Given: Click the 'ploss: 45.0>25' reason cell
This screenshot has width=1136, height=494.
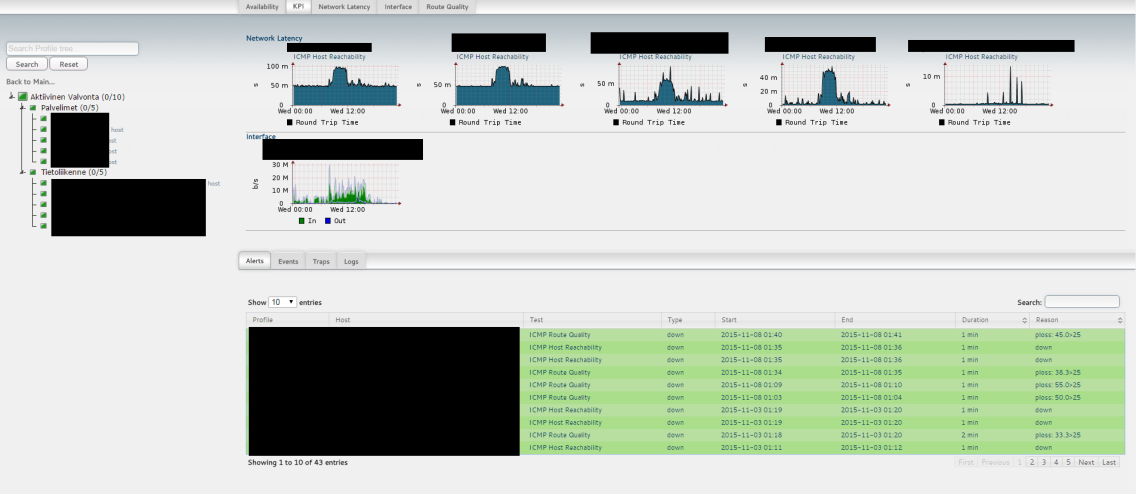Looking at the screenshot, I should (x=1058, y=335).
